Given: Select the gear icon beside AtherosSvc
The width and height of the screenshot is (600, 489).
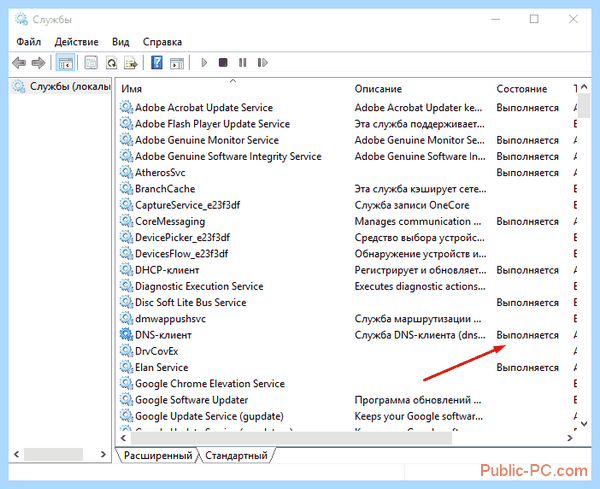Looking at the screenshot, I should coord(126,173).
